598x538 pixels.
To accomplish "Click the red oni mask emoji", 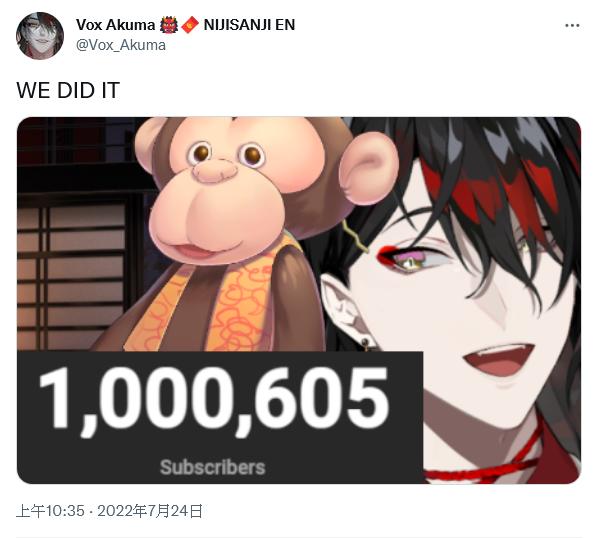I will 169,25.
